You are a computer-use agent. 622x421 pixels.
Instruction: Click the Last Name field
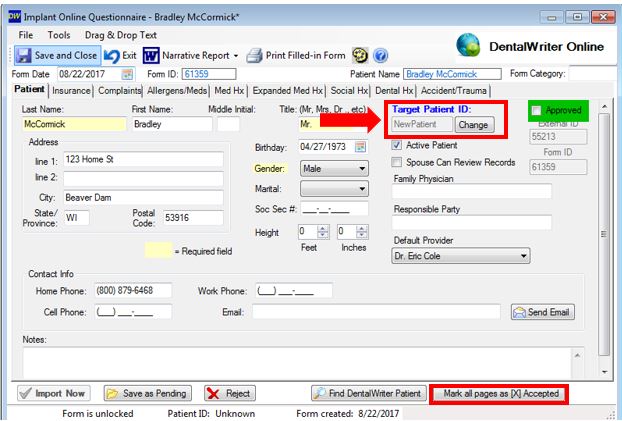coord(74,124)
